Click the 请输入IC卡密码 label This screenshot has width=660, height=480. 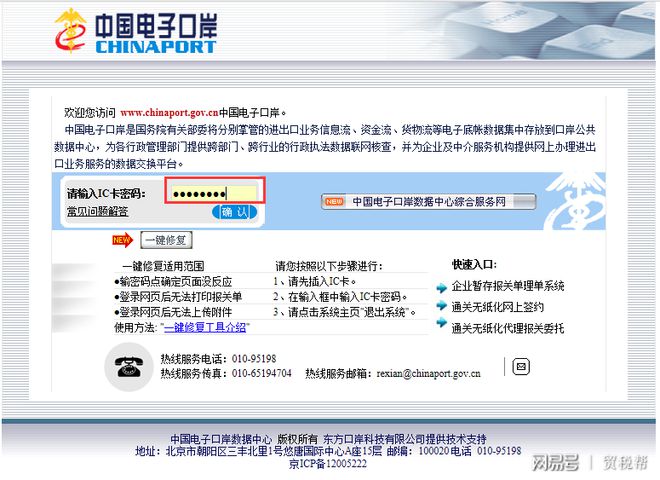coord(106,194)
